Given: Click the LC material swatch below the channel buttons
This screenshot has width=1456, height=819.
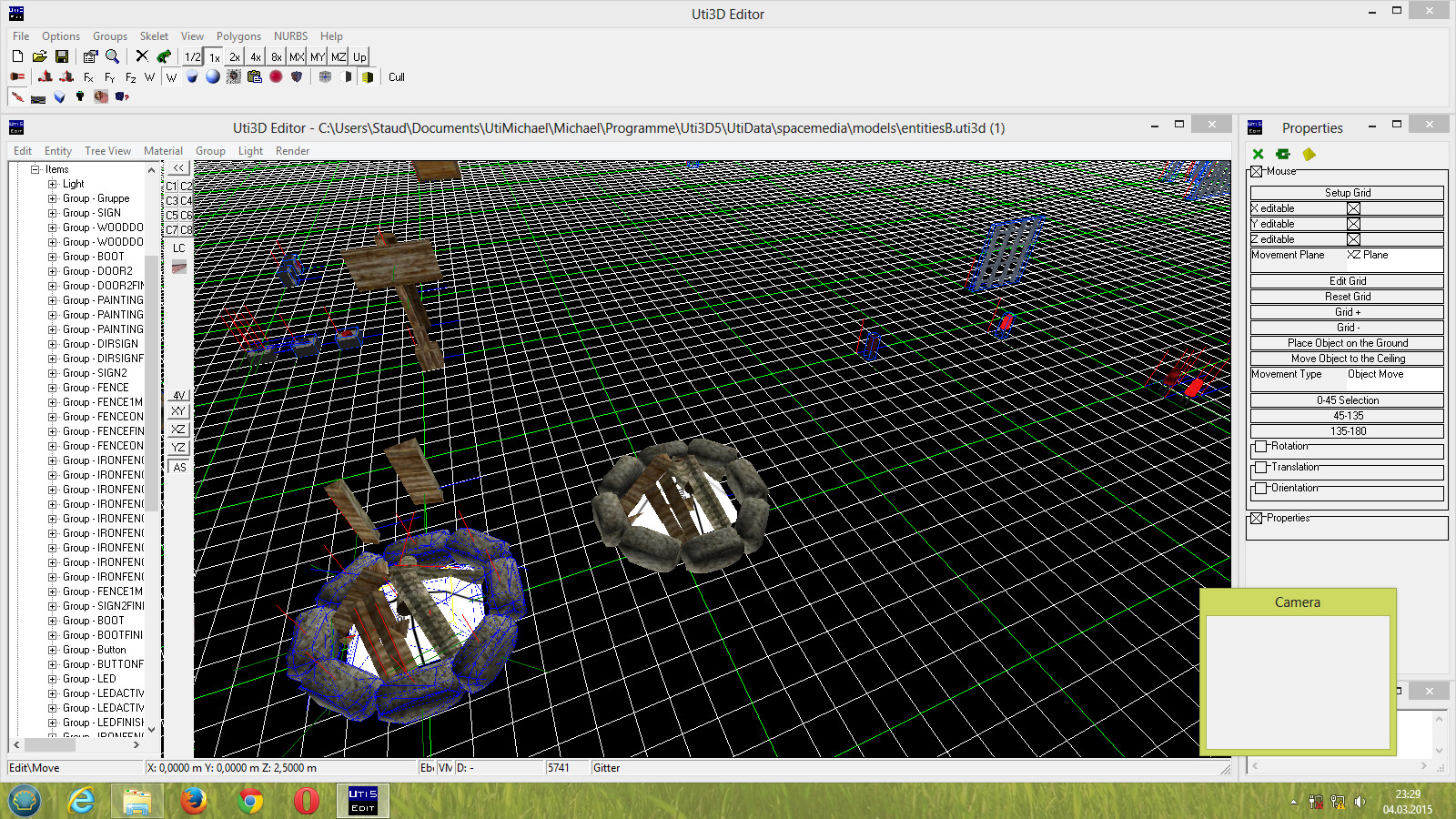Looking at the screenshot, I should click(177, 267).
